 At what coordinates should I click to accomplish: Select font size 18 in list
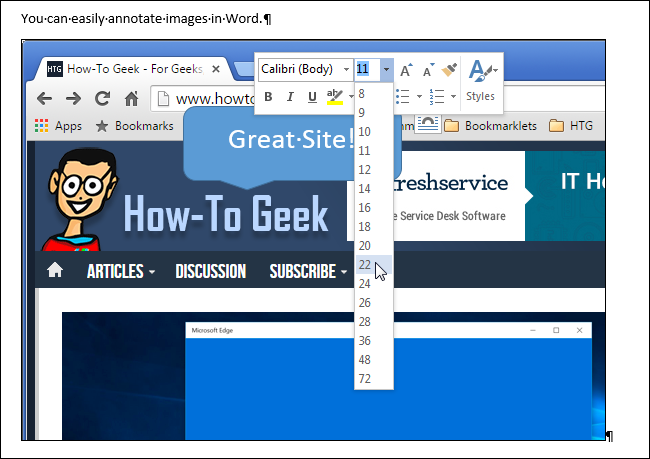[374, 227]
